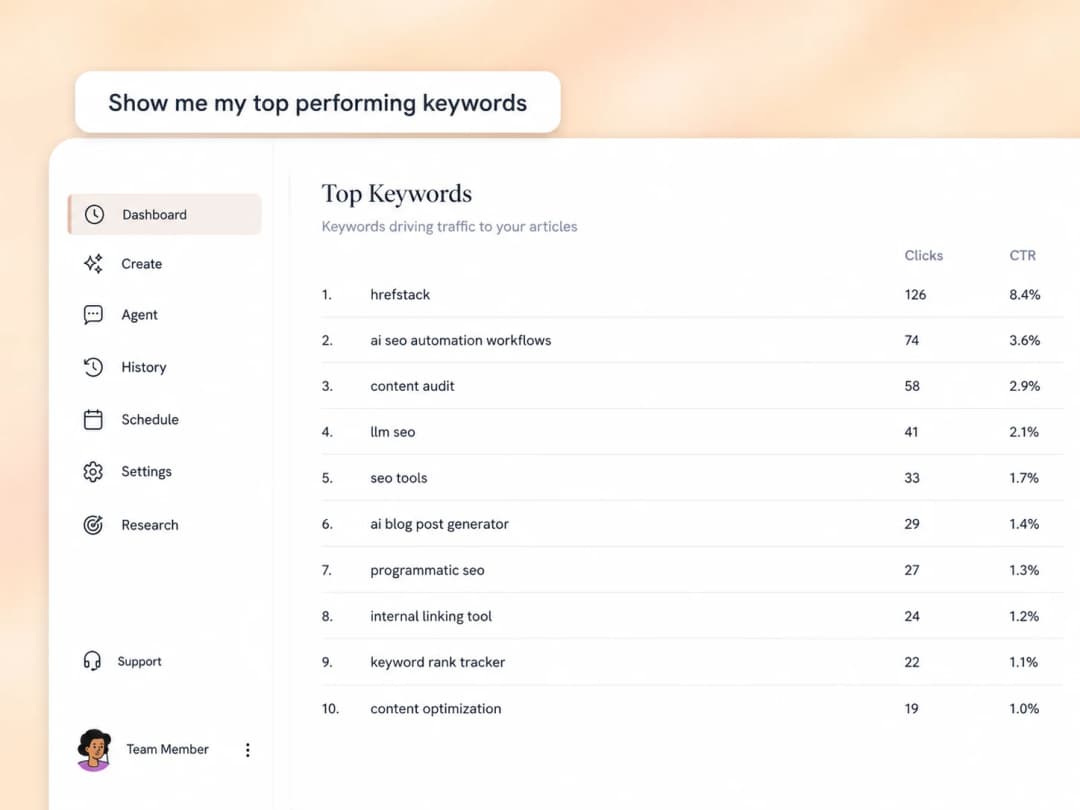Open the Agent section
Screen dimensions: 1080x810
[x=140, y=315]
